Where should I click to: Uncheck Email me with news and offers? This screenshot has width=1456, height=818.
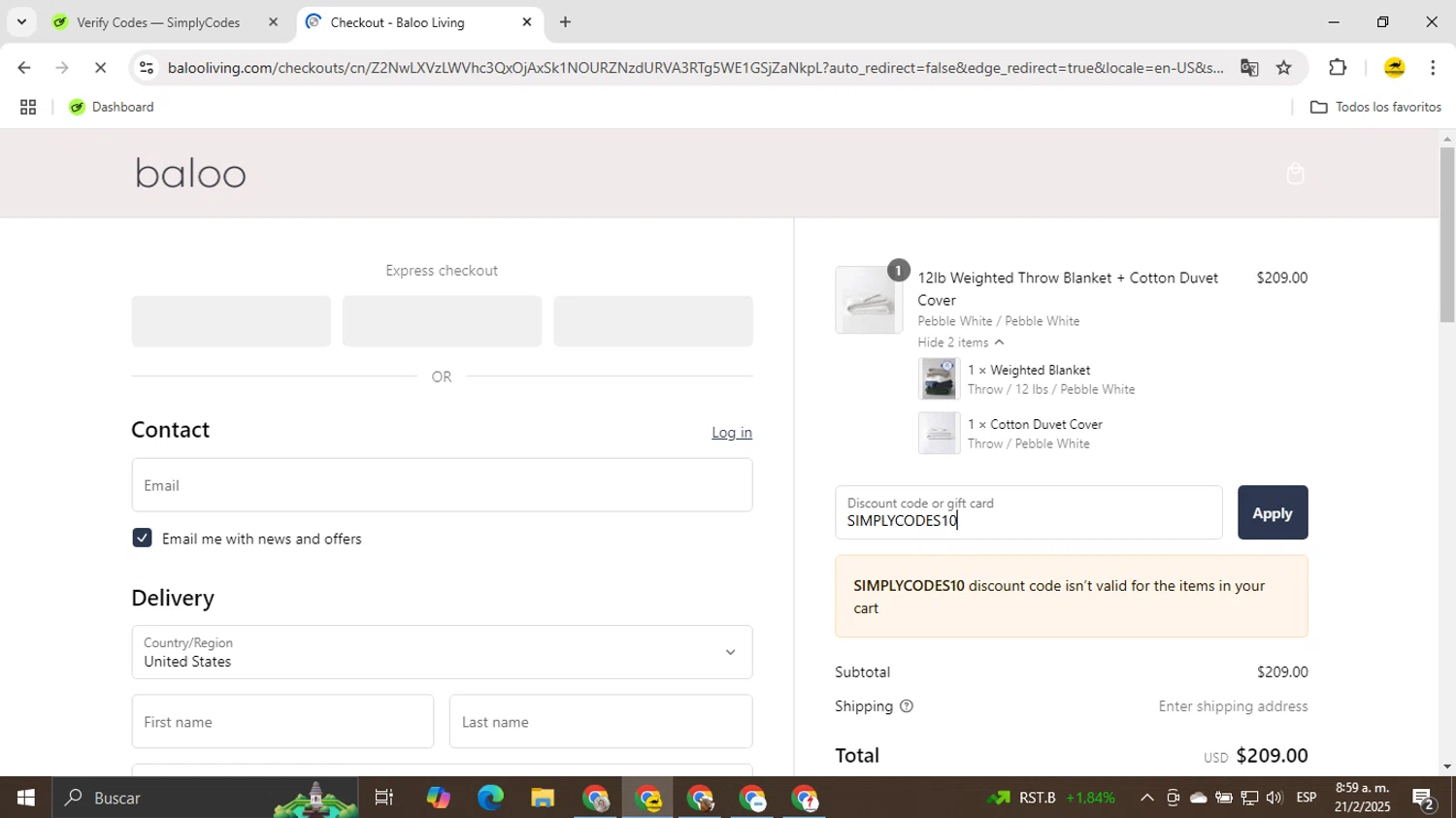[x=143, y=539]
